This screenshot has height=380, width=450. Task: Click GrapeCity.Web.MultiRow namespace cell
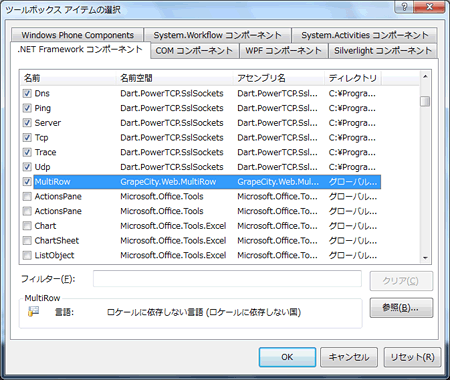(x=168, y=182)
